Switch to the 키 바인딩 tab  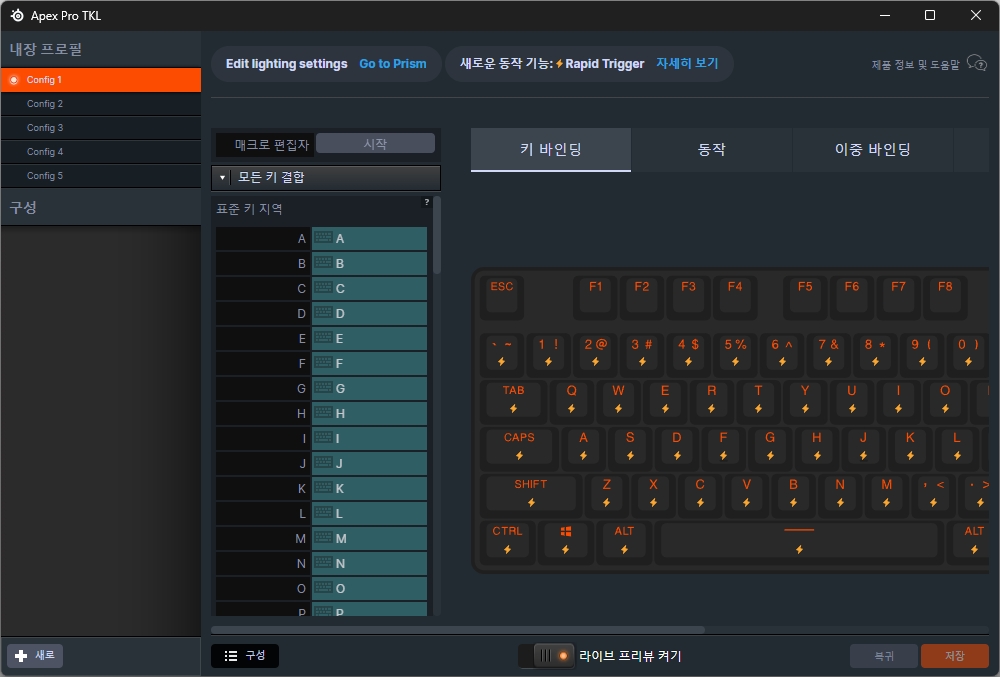(551, 149)
